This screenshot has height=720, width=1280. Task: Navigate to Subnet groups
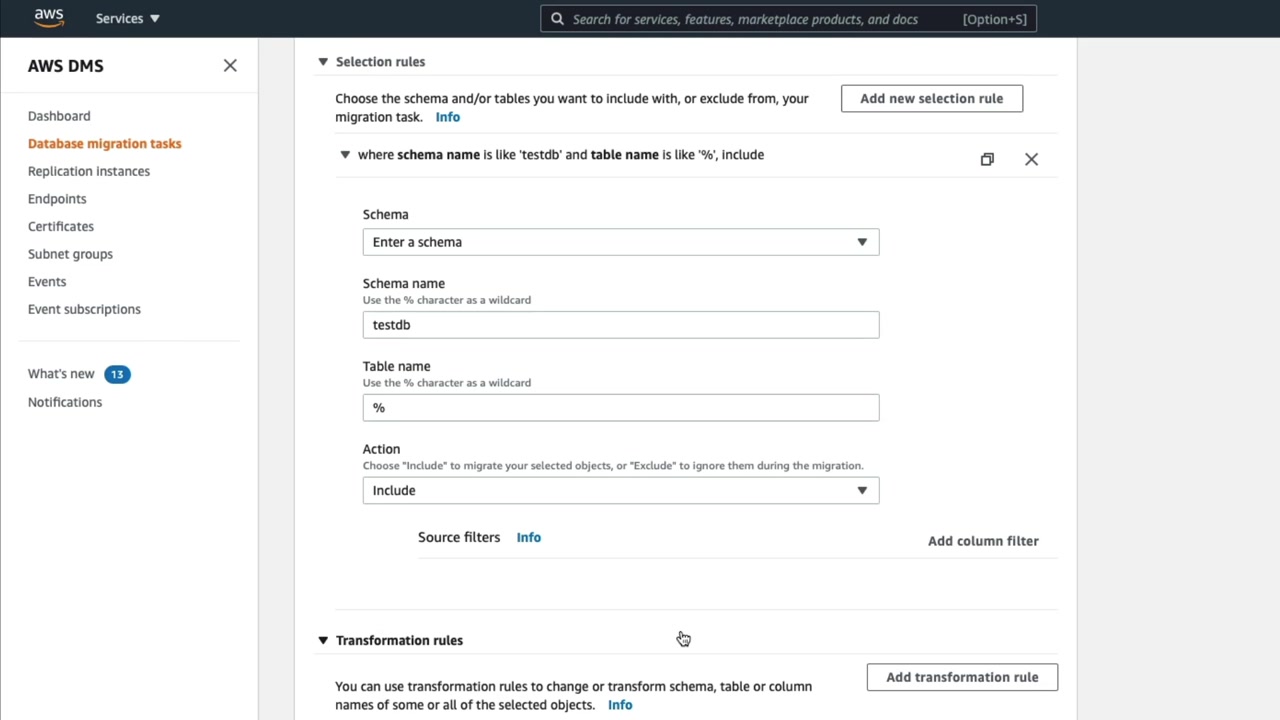[x=70, y=254]
